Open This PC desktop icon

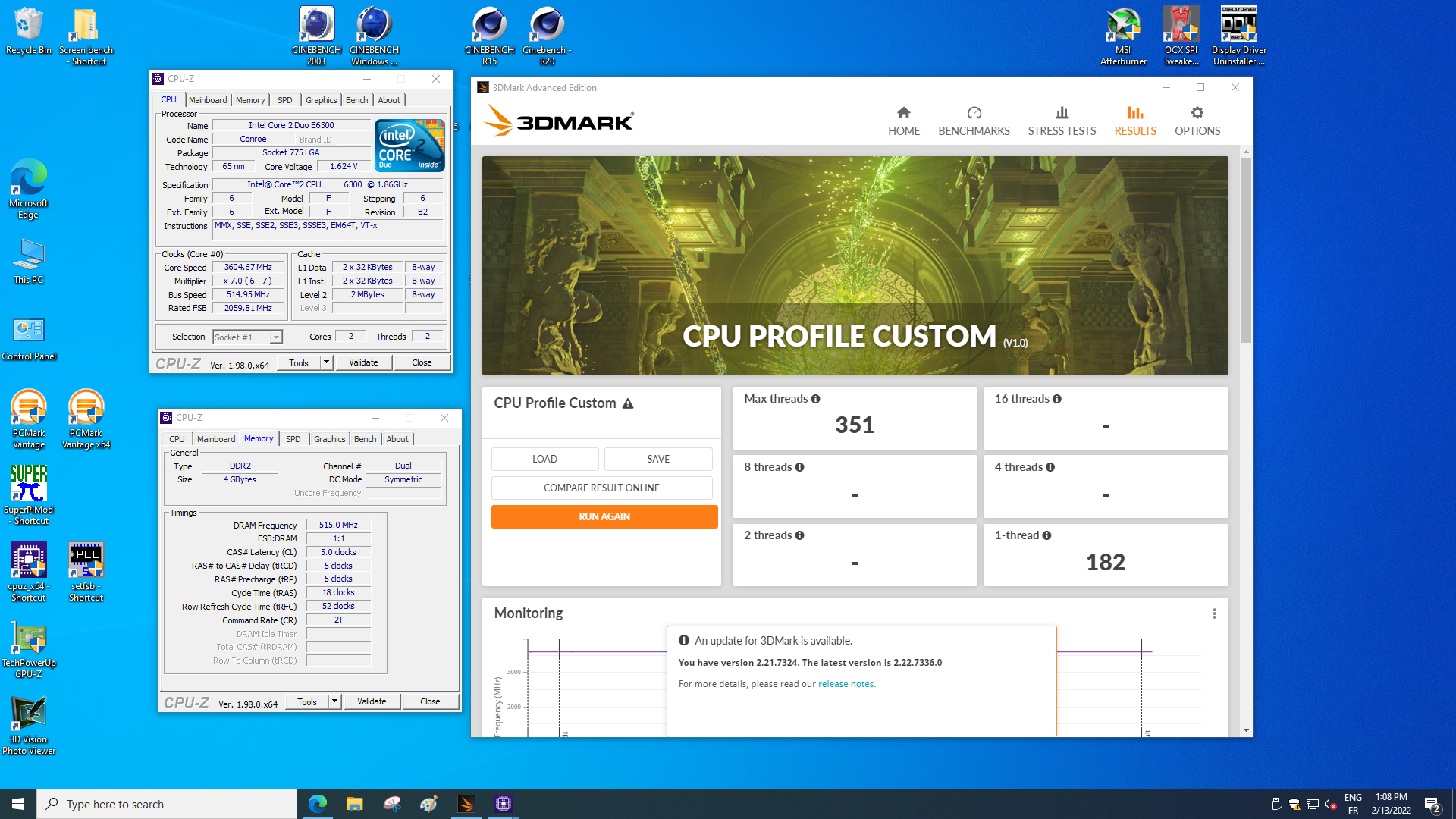pos(29,262)
